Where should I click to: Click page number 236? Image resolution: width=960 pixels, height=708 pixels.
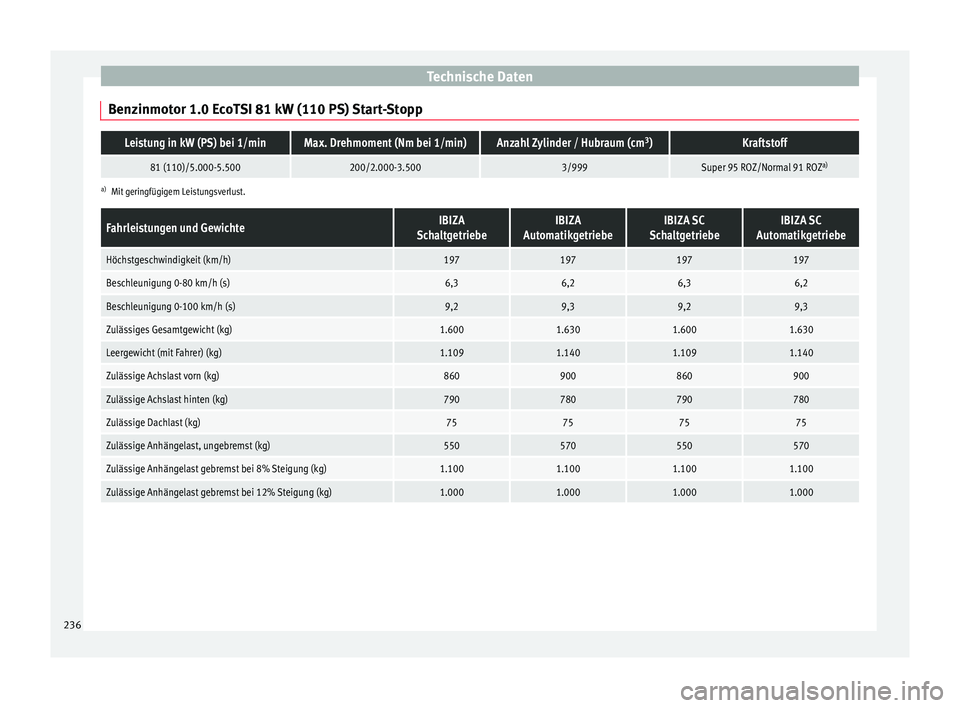(x=72, y=625)
